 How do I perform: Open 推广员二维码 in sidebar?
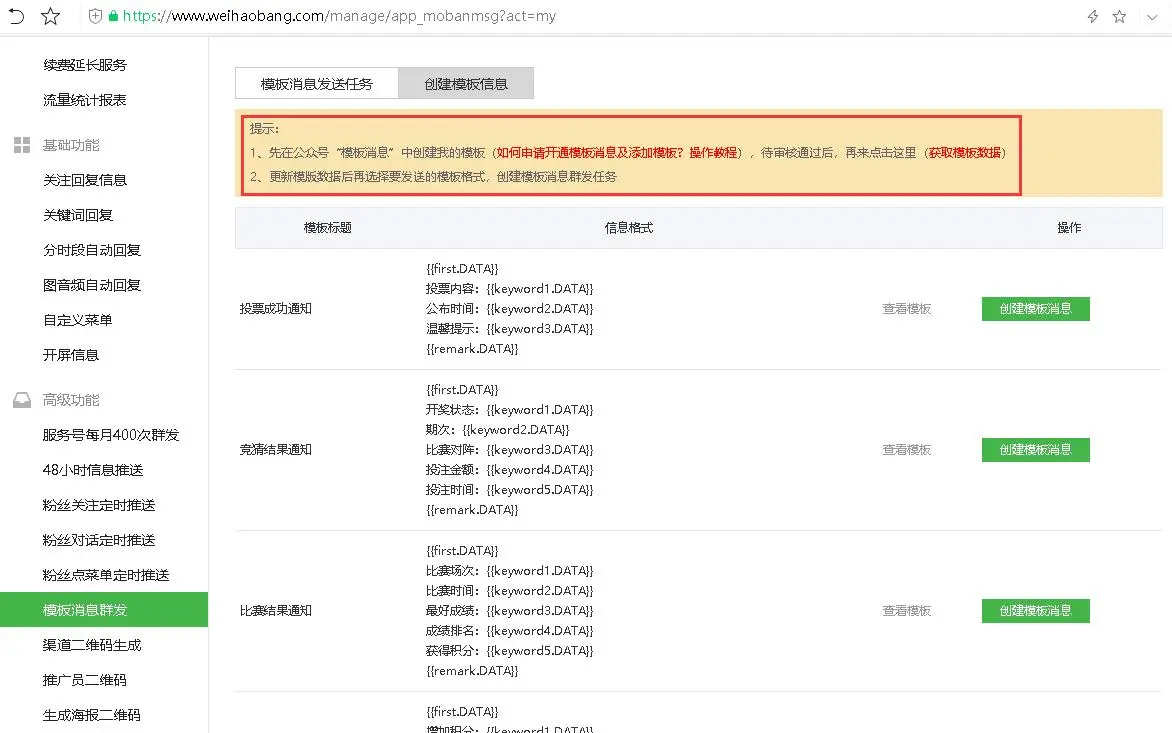pyautogui.click(x=84, y=680)
